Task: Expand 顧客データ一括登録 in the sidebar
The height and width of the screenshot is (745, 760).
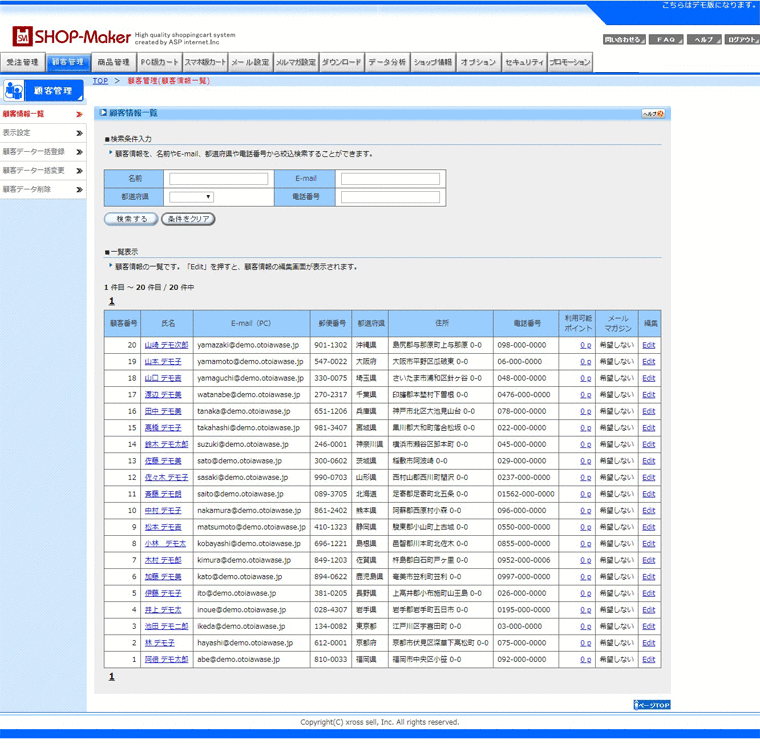Action: click(x=42, y=152)
